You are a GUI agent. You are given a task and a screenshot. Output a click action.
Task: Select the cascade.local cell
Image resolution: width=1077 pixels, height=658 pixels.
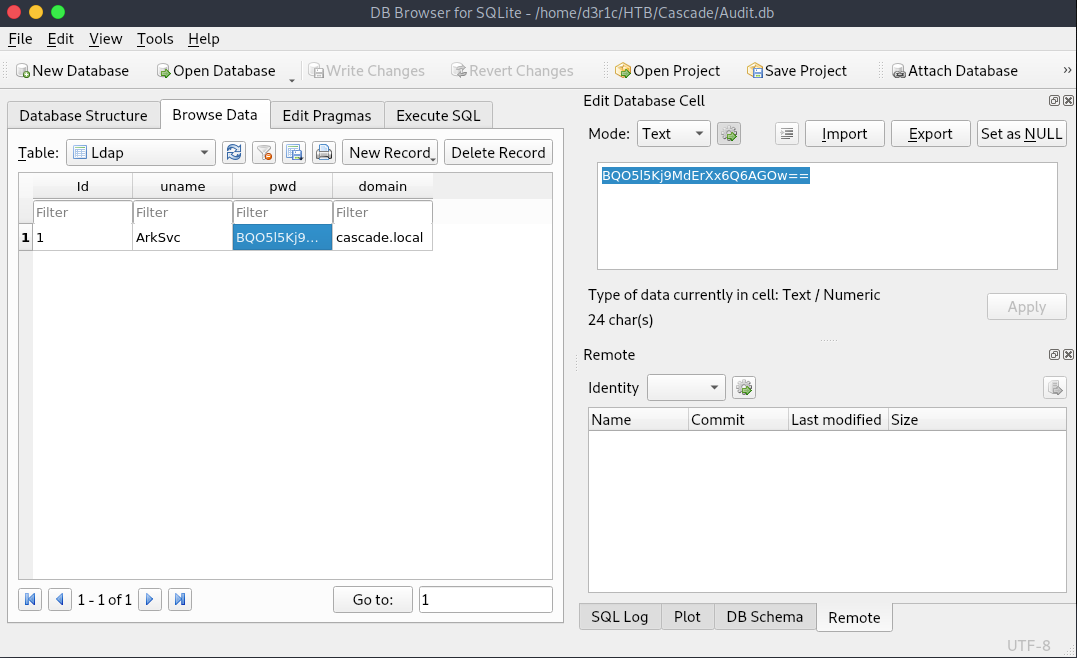[x=383, y=238]
